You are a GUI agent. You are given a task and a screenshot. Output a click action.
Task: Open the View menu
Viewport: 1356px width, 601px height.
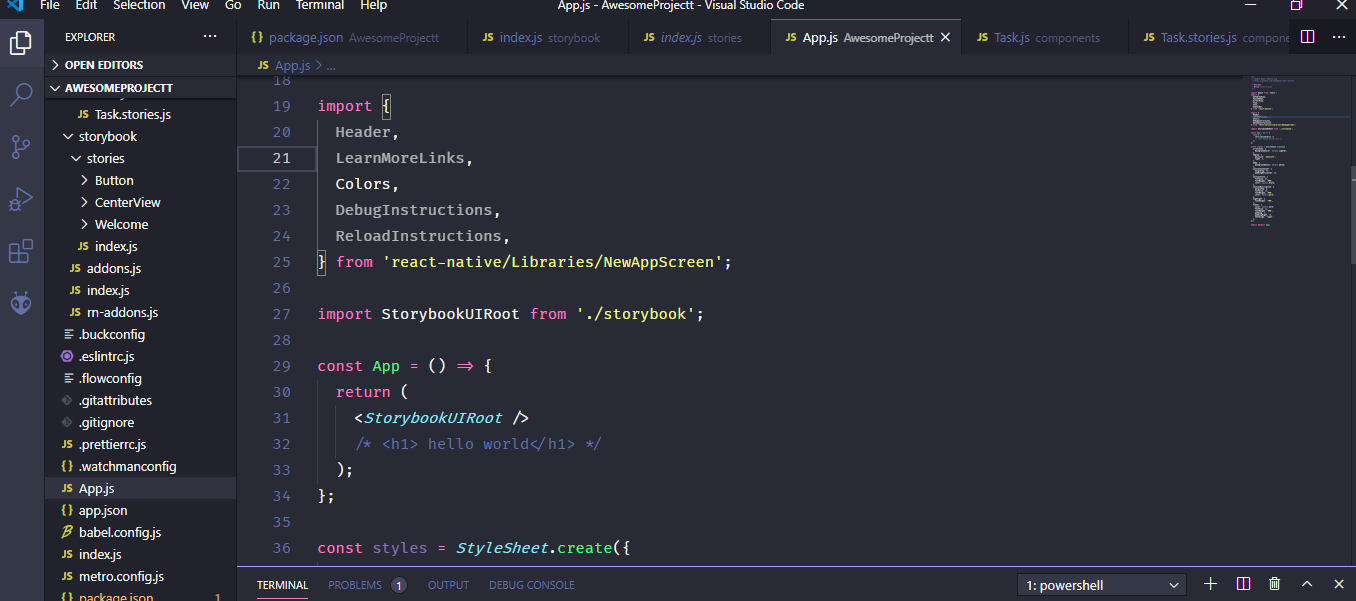(x=195, y=5)
